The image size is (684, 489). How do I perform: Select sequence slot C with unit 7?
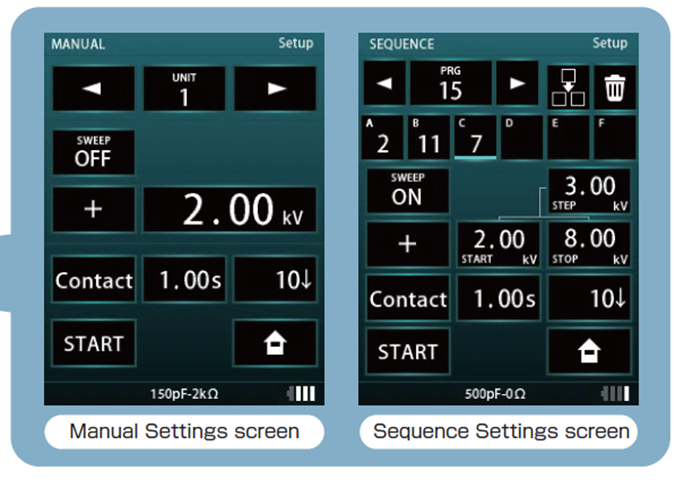[475, 137]
